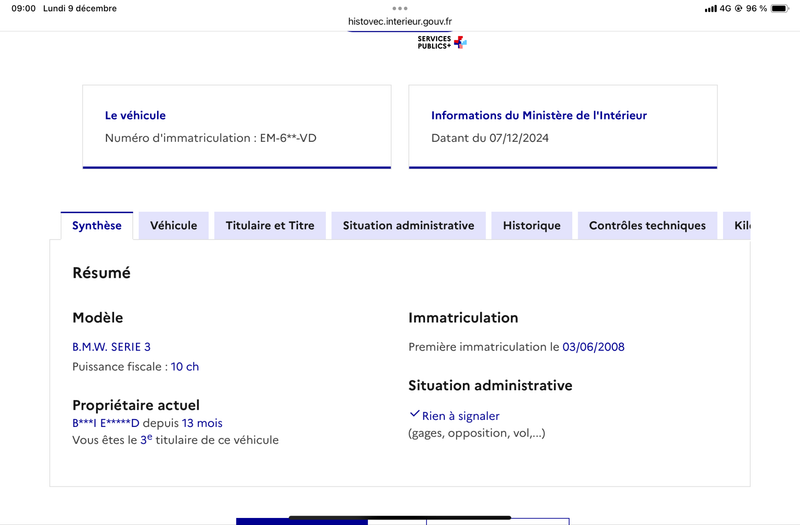
Task: Tap the cellular signal bars icon
Action: point(711,9)
